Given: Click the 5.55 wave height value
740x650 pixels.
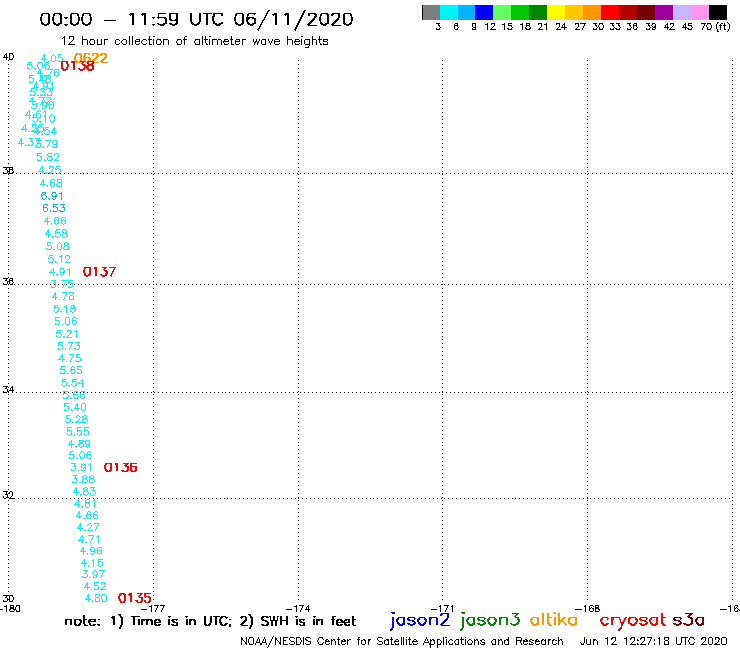Looking at the screenshot, I should click(x=78, y=431).
